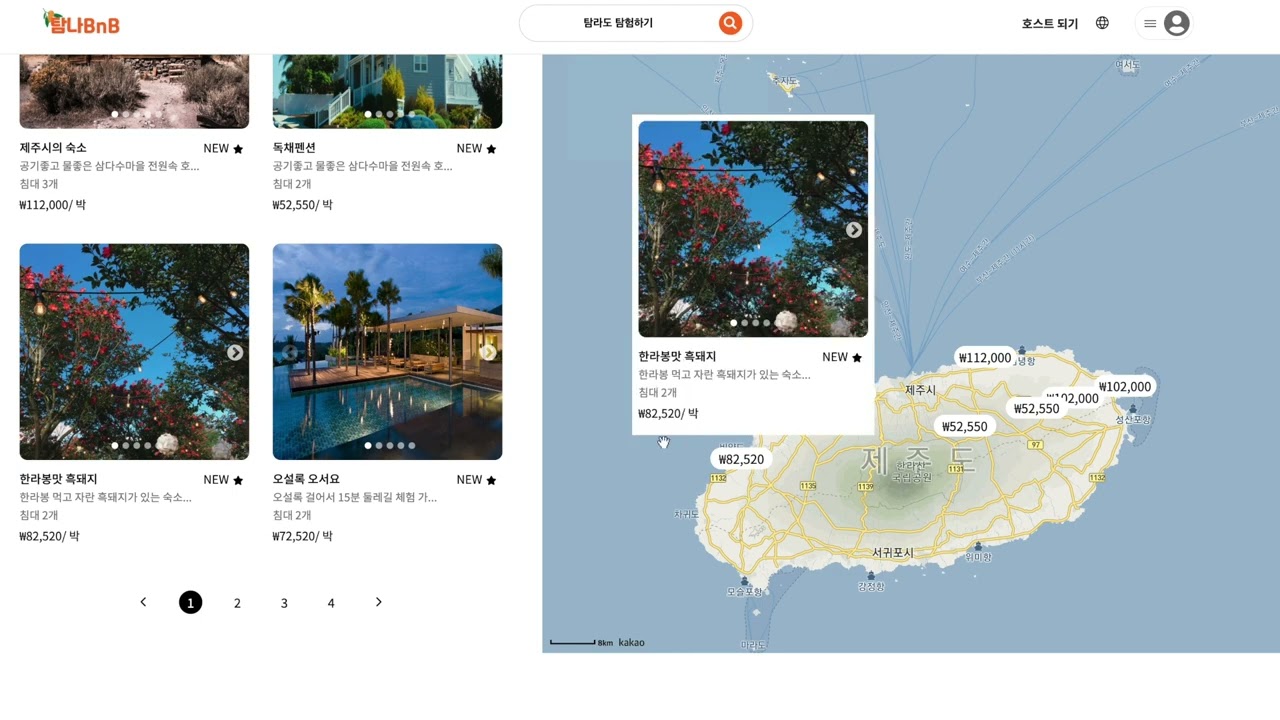The width and height of the screenshot is (1280, 720).
Task: Open the globe language selector
Action: tap(1102, 23)
